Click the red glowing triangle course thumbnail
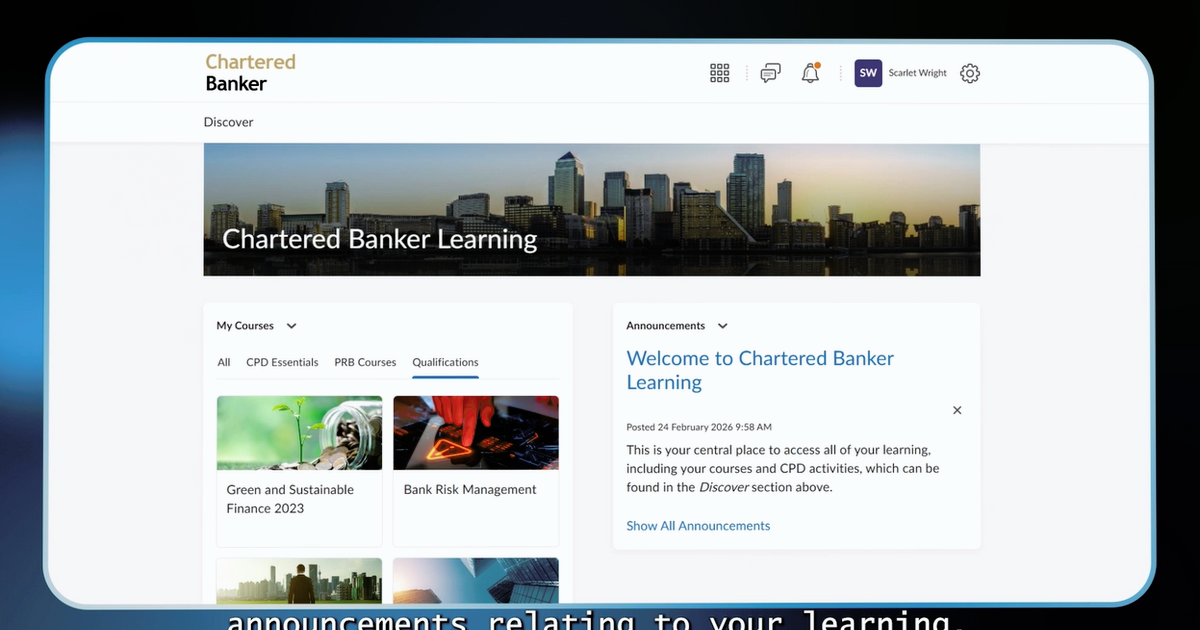The width and height of the screenshot is (1200, 630). 476,433
